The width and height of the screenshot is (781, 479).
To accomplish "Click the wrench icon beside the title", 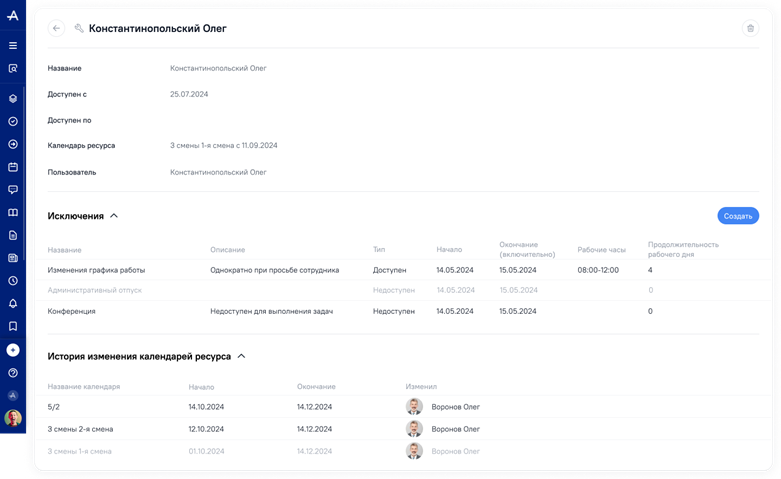I will (x=79, y=28).
